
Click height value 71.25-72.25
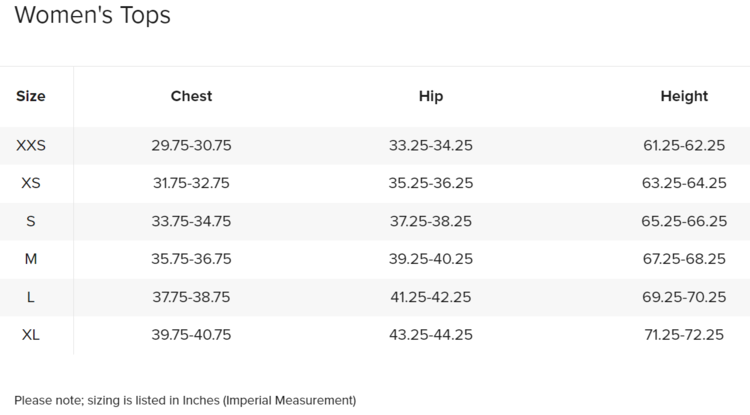684,335
